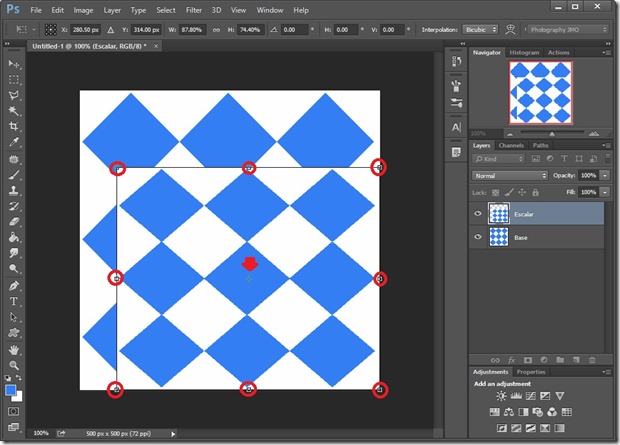This screenshot has height=445, width=620.
Task: Open the Opacity slider dropdown arrow
Action: pyautogui.click(x=605, y=176)
